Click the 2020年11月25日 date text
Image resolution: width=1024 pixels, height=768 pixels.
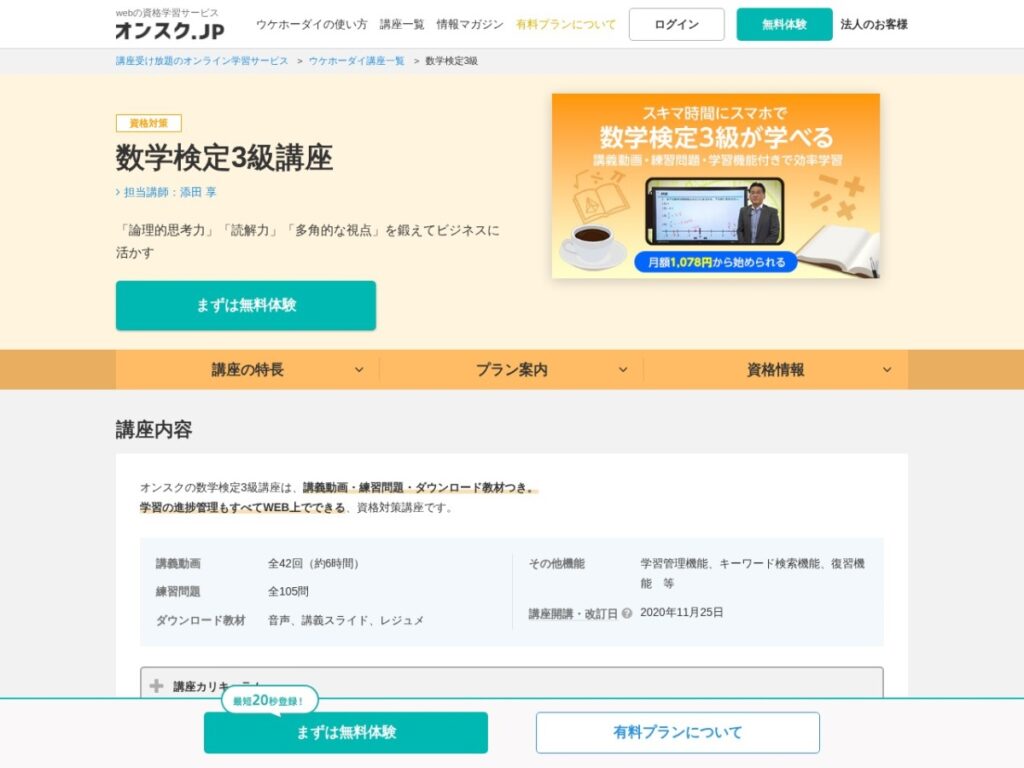point(681,613)
